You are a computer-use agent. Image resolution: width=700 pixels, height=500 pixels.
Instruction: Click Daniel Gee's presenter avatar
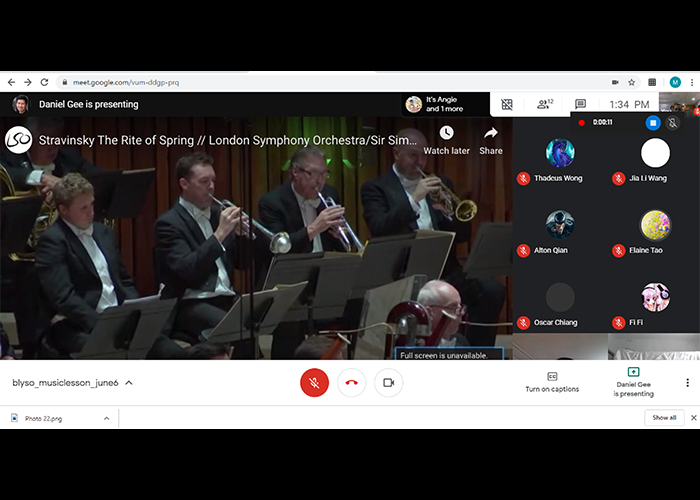[x=21, y=104]
